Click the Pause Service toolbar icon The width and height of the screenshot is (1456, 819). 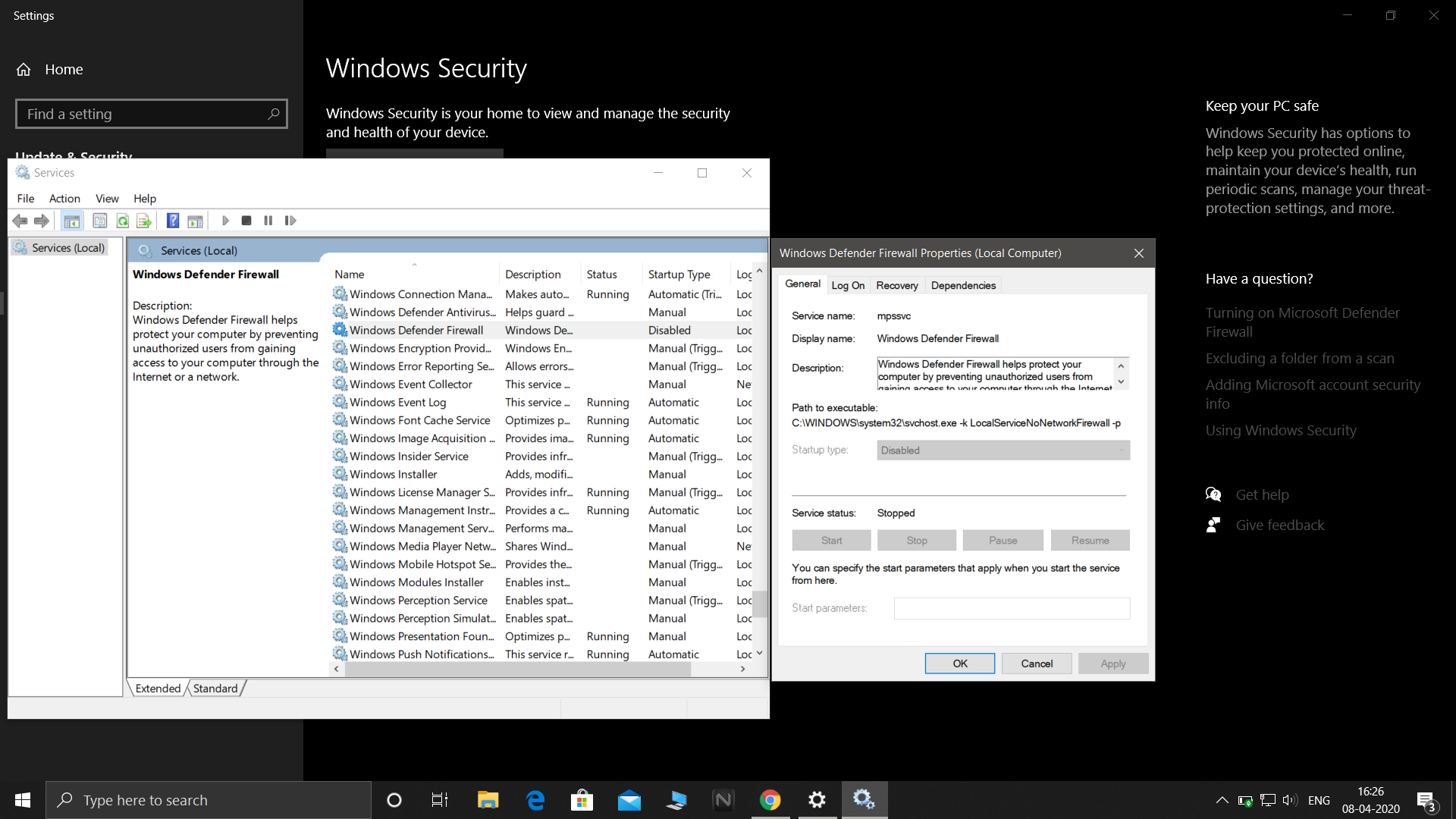click(x=268, y=221)
